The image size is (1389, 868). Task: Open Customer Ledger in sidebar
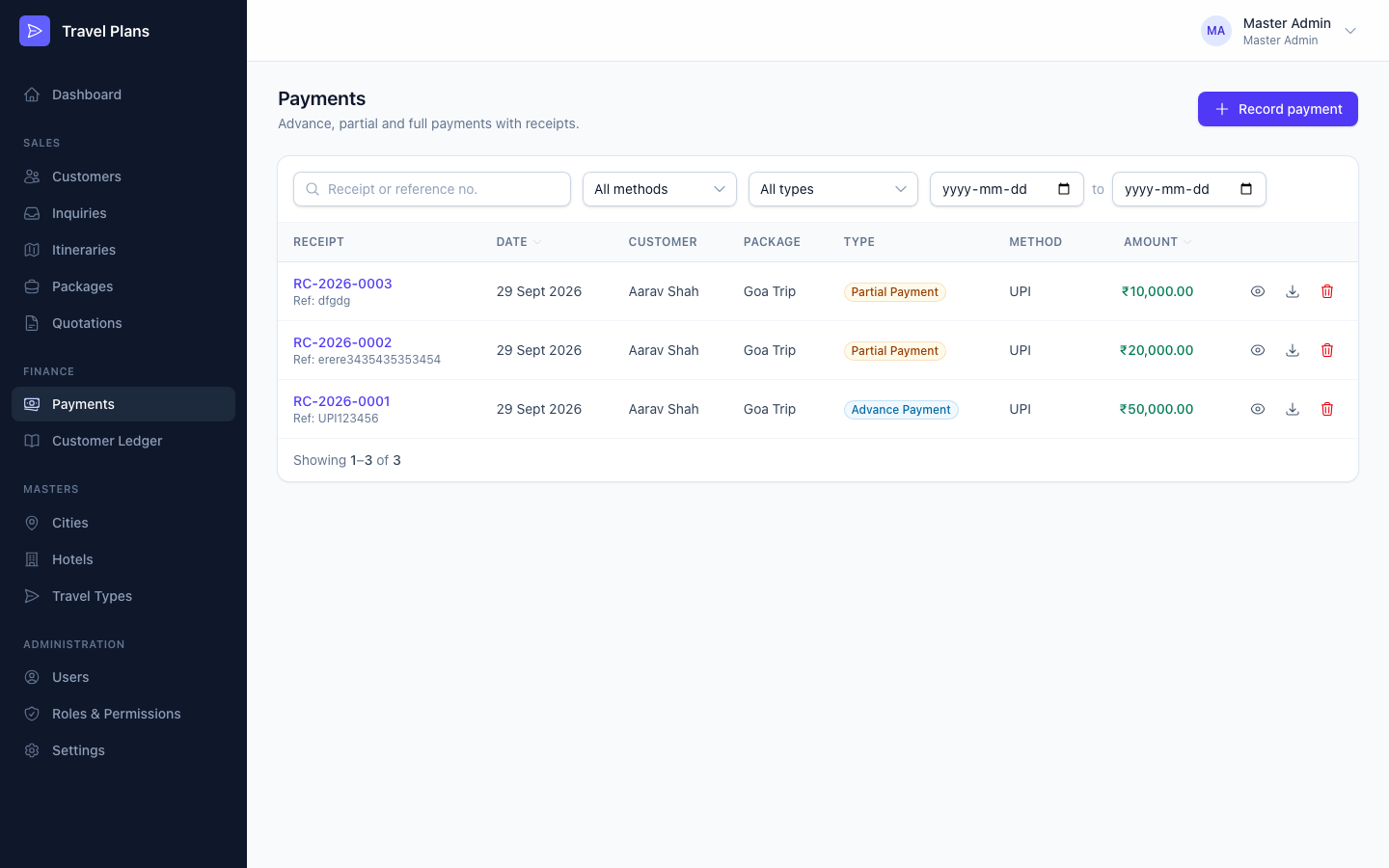(x=123, y=441)
